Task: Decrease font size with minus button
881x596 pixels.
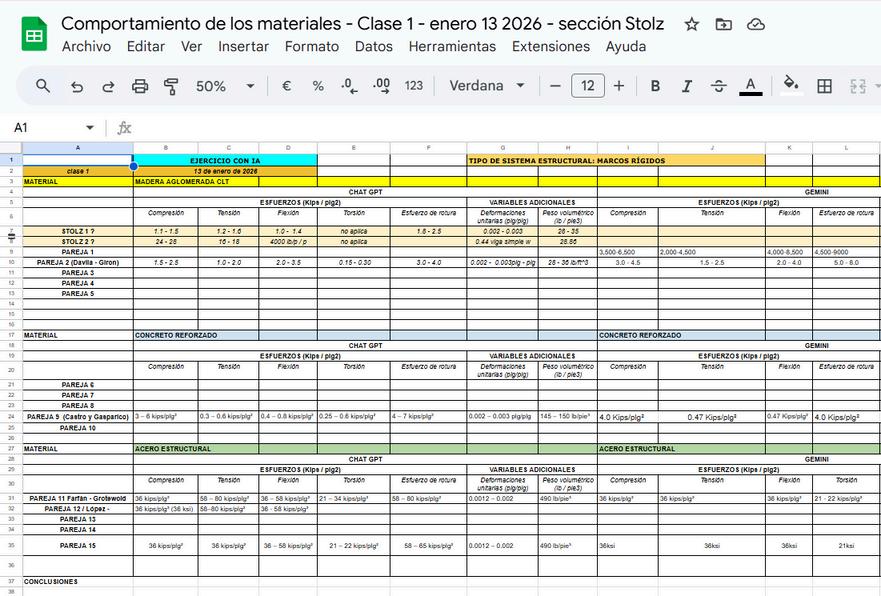Action: tap(555, 86)
